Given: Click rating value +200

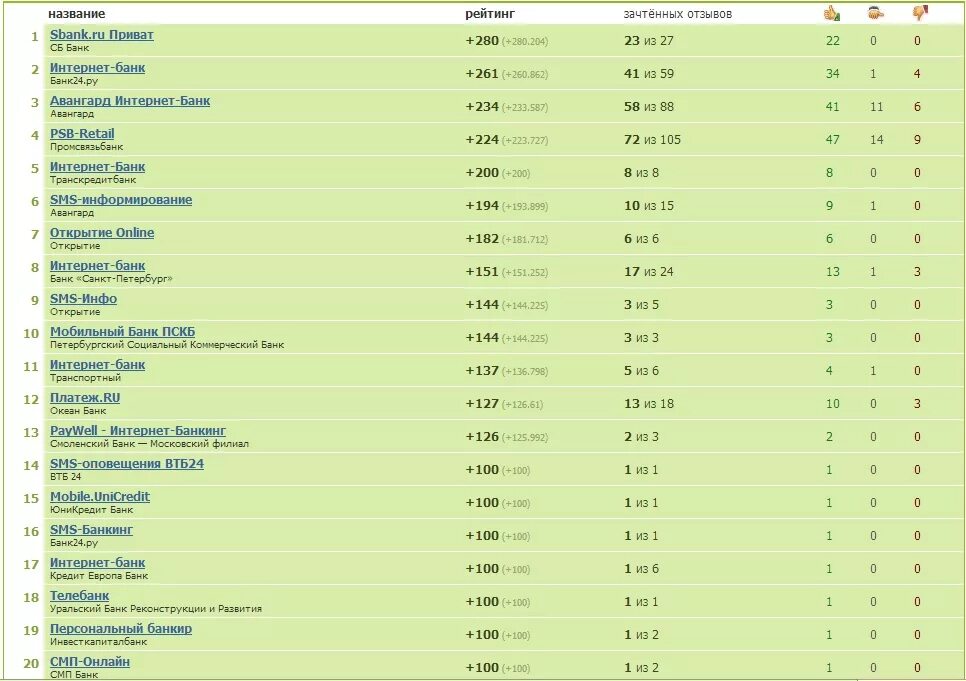Looking at the screenshot, I should [482, 173].
